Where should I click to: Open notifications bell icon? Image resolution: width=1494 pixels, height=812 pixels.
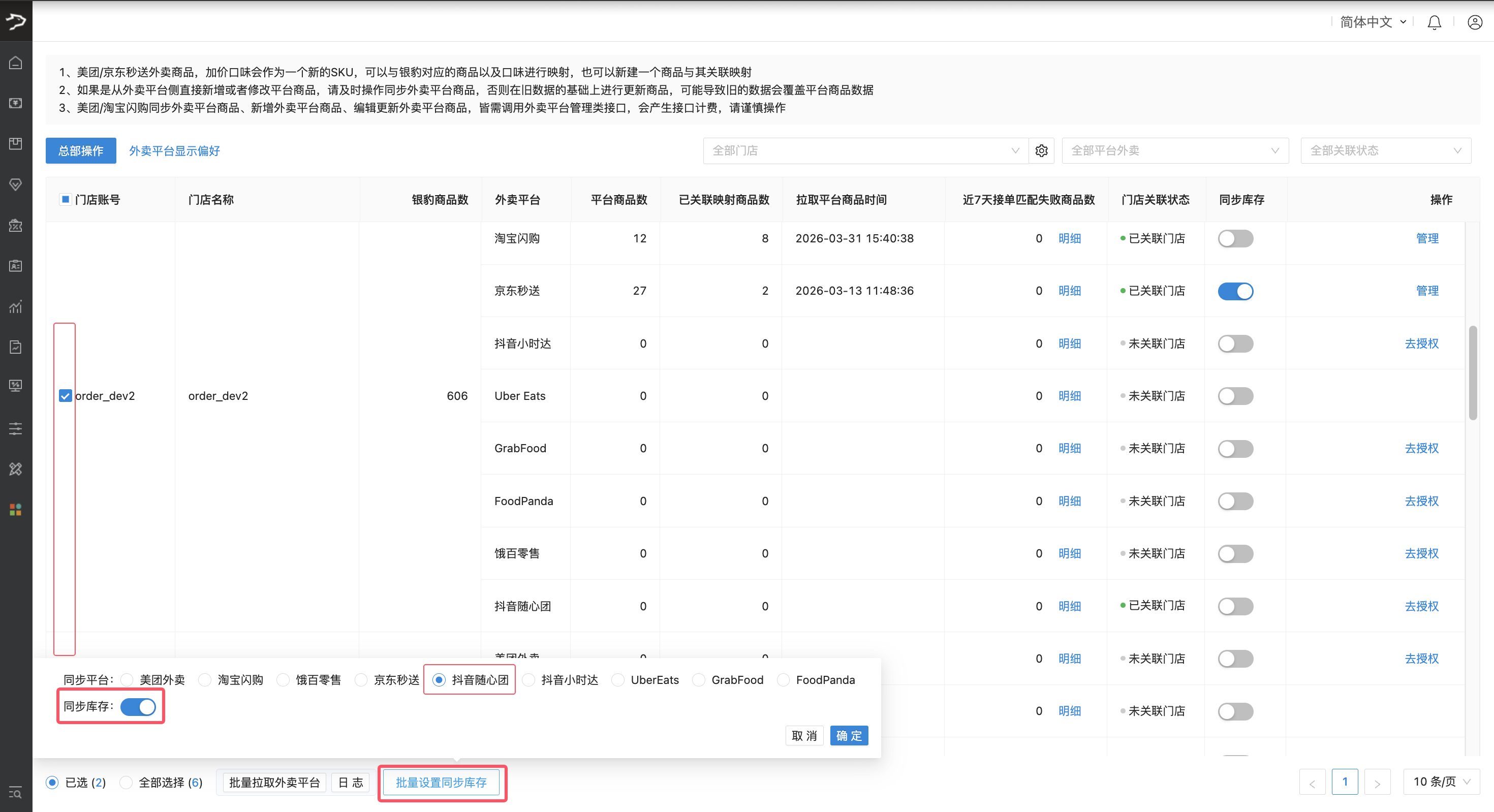[1434, 23]
